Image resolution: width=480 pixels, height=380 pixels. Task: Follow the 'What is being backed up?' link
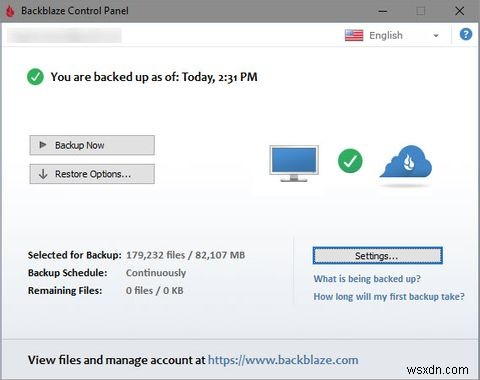[x=367, y=279]
